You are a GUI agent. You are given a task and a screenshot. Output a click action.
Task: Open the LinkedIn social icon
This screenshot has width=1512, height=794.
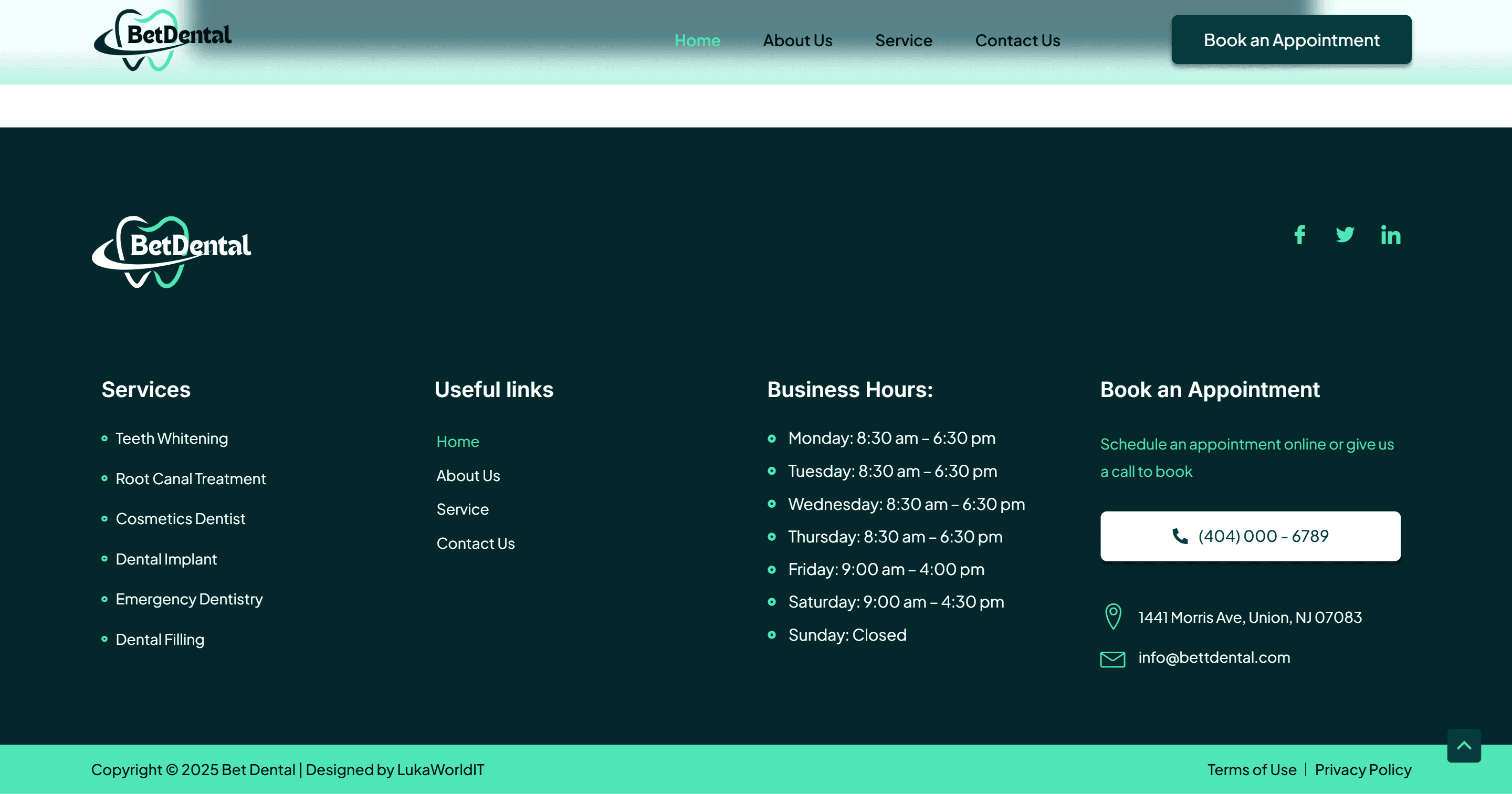[x=1391, y=235]
